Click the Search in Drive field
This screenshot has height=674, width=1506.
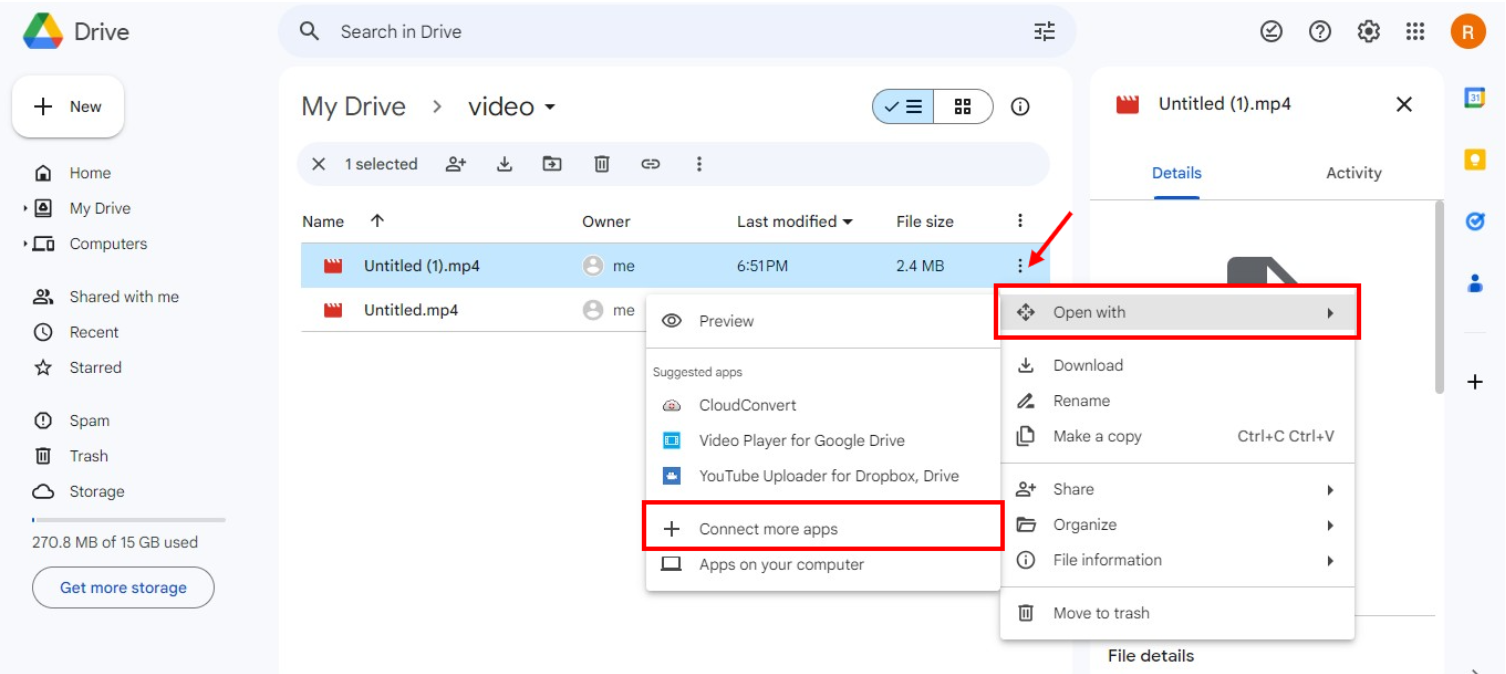[x=677, y=32]
